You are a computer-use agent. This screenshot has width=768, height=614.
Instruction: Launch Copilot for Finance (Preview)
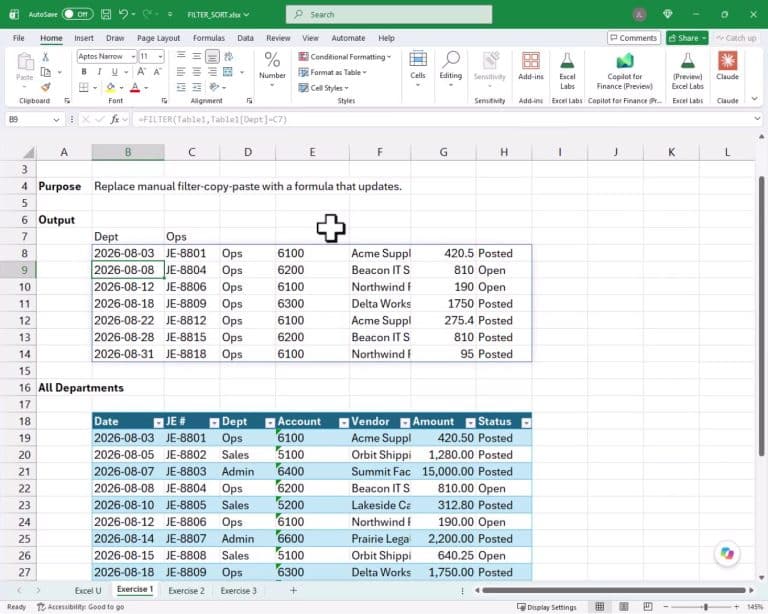coord(624,61)
